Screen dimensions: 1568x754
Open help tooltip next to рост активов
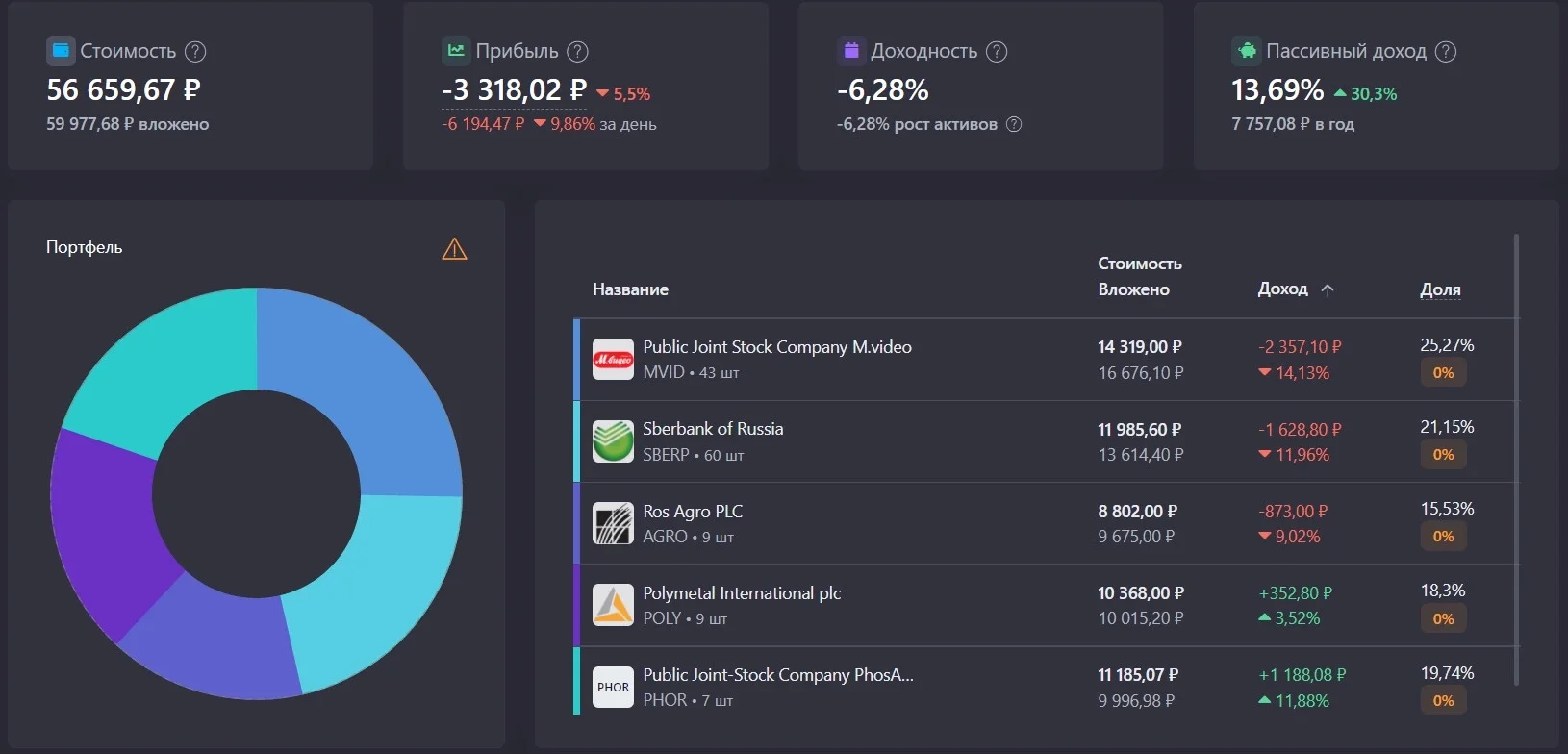1014,124
